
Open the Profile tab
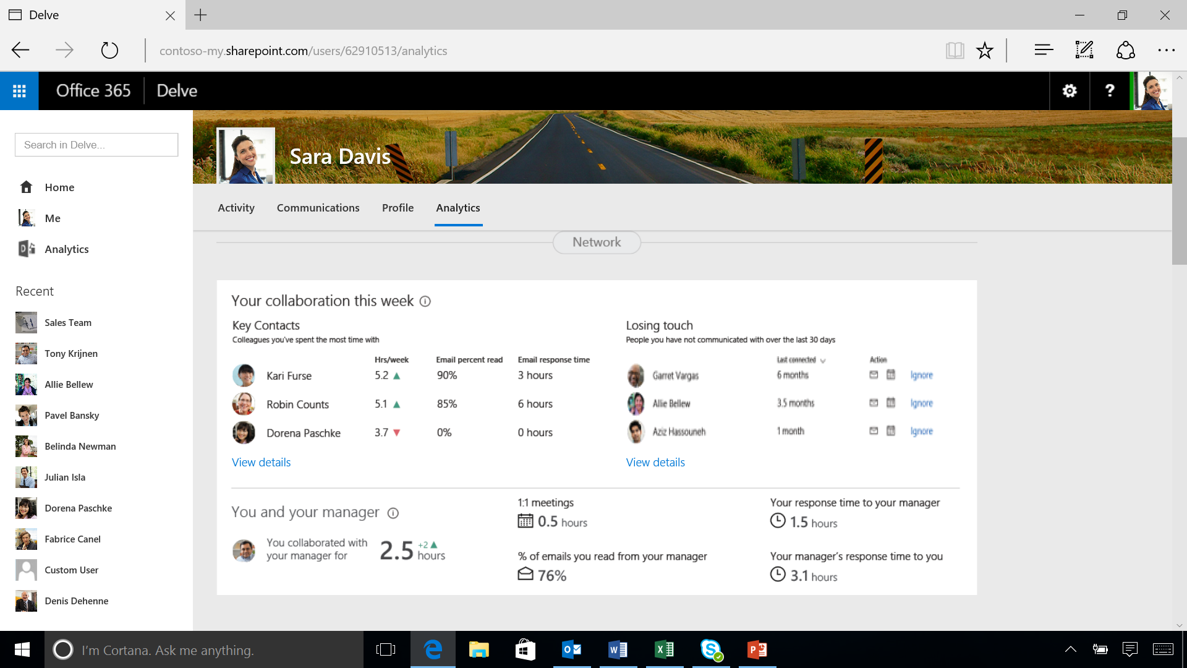(x=397, y=208)
